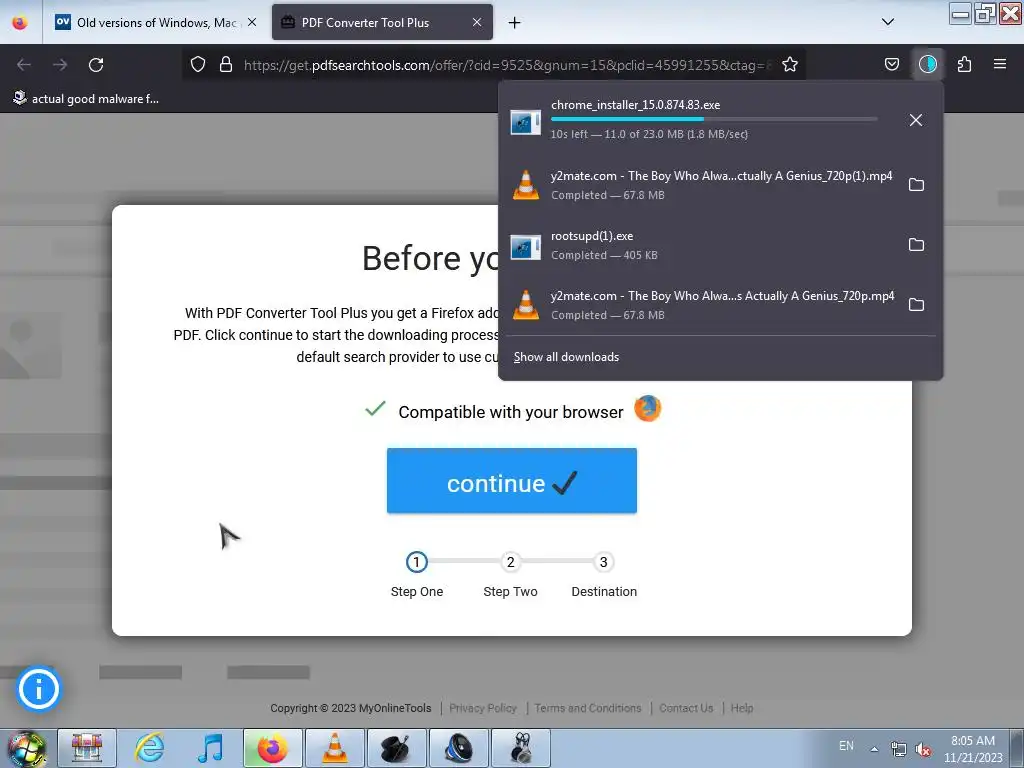Click the VLC icon of the 720p(1).mp4 download
The image size is (1024, 768).
(x=526, y=185)
